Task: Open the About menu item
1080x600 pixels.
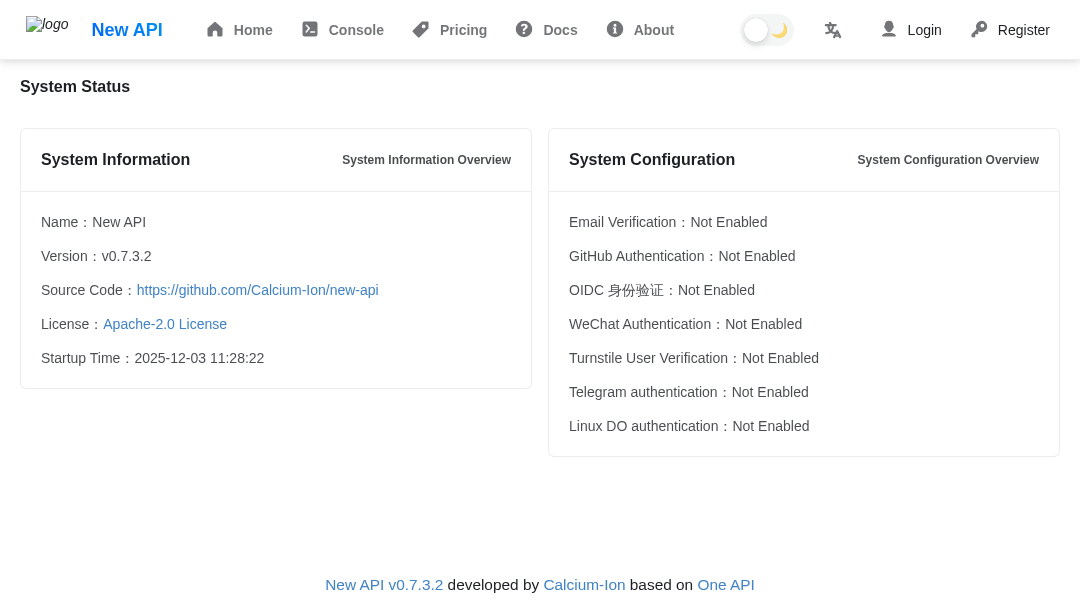Action: click(x=652, y=30)
